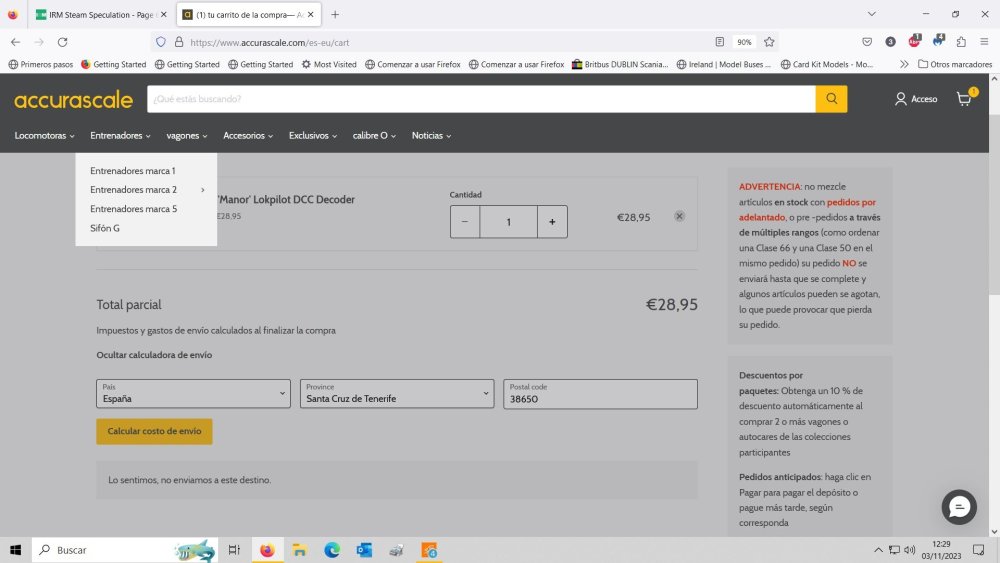Open the País country dropdown
The width and height of the screenshot is (1000, 563).
click(193, 394)
